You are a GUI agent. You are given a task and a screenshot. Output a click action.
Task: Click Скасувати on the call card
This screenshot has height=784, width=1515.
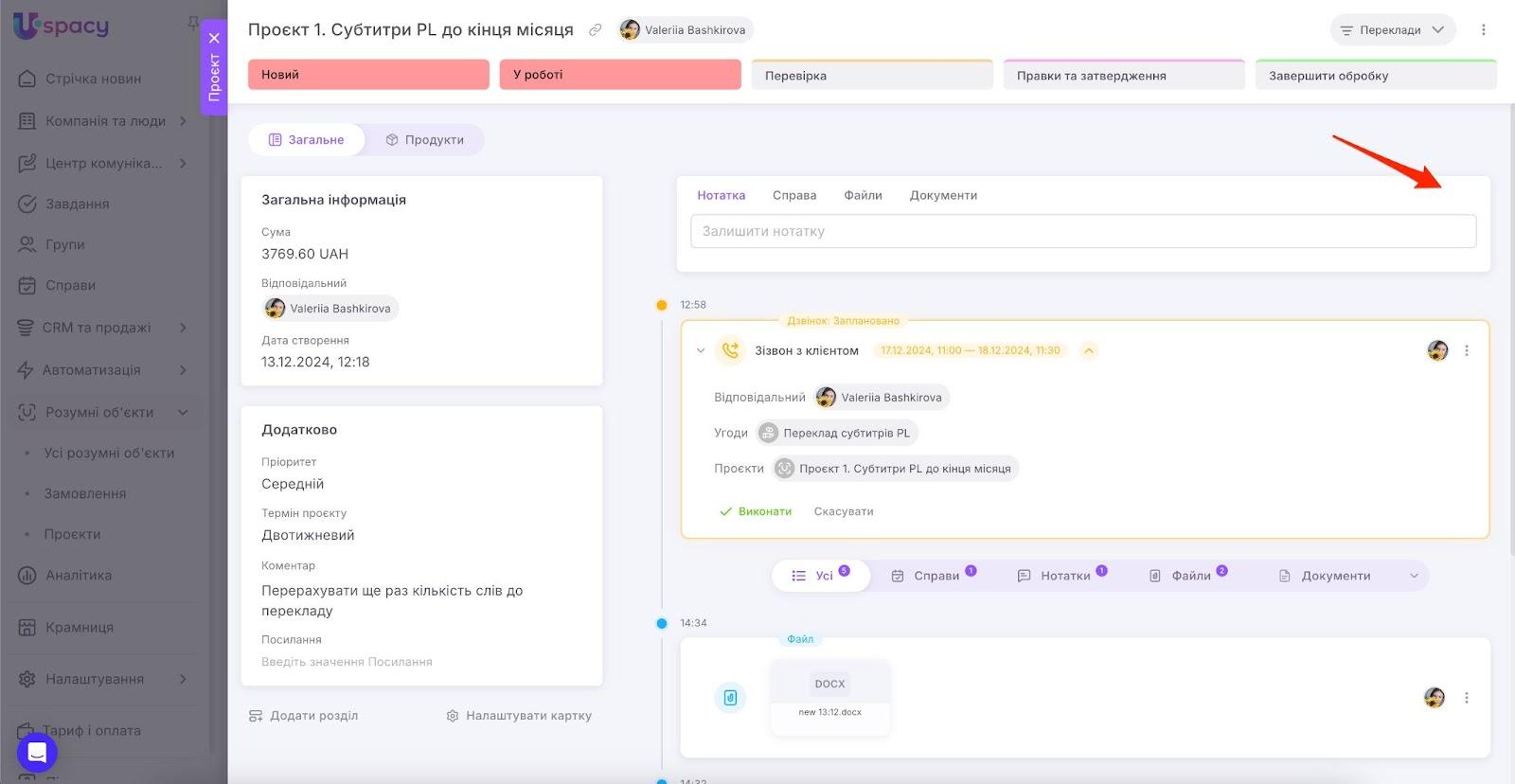click(x=844, y=511)
